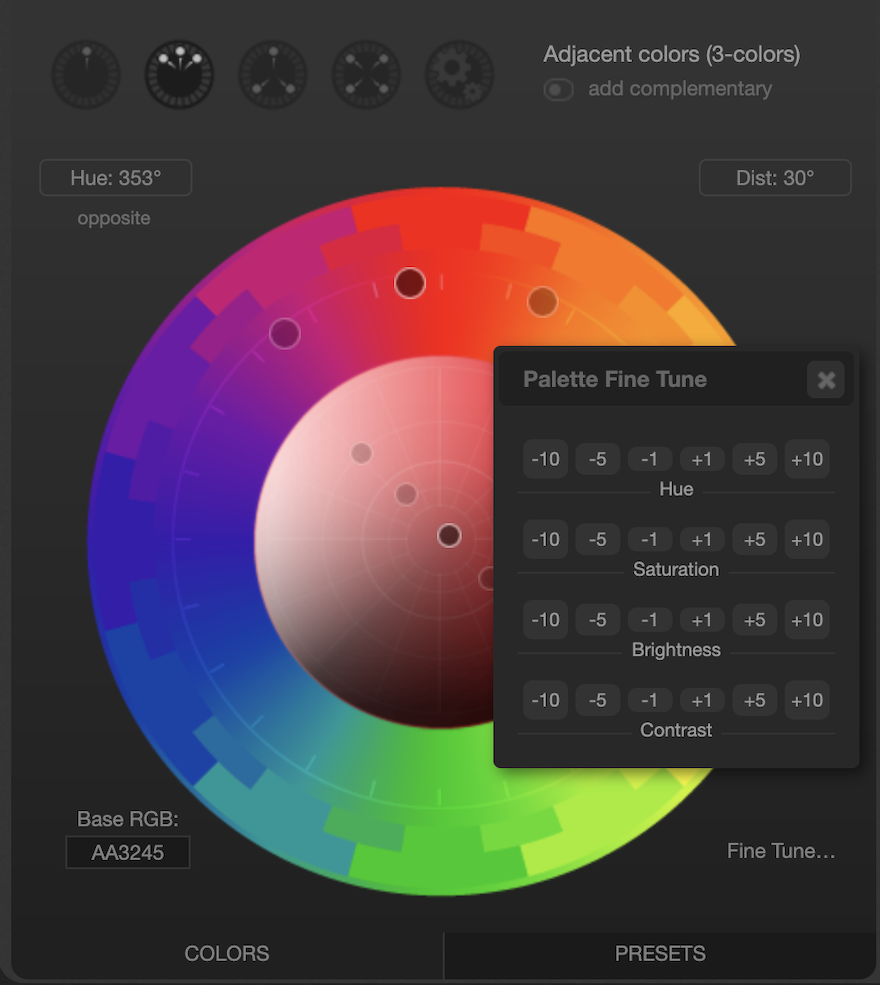Select the monochromatic color scheme icon
Image resolution: width=880 pixels, height=985 pixels.
(x=86, y=75)
